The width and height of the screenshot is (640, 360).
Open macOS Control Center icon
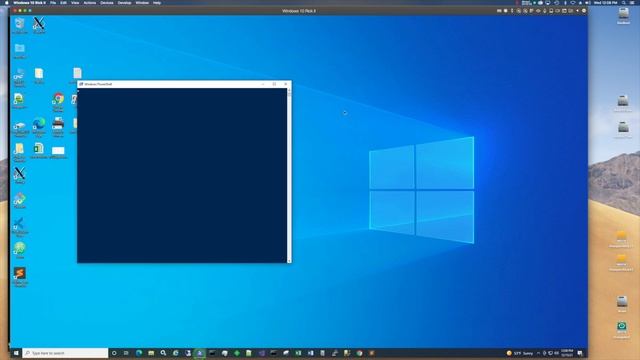[x=632, y=2]
